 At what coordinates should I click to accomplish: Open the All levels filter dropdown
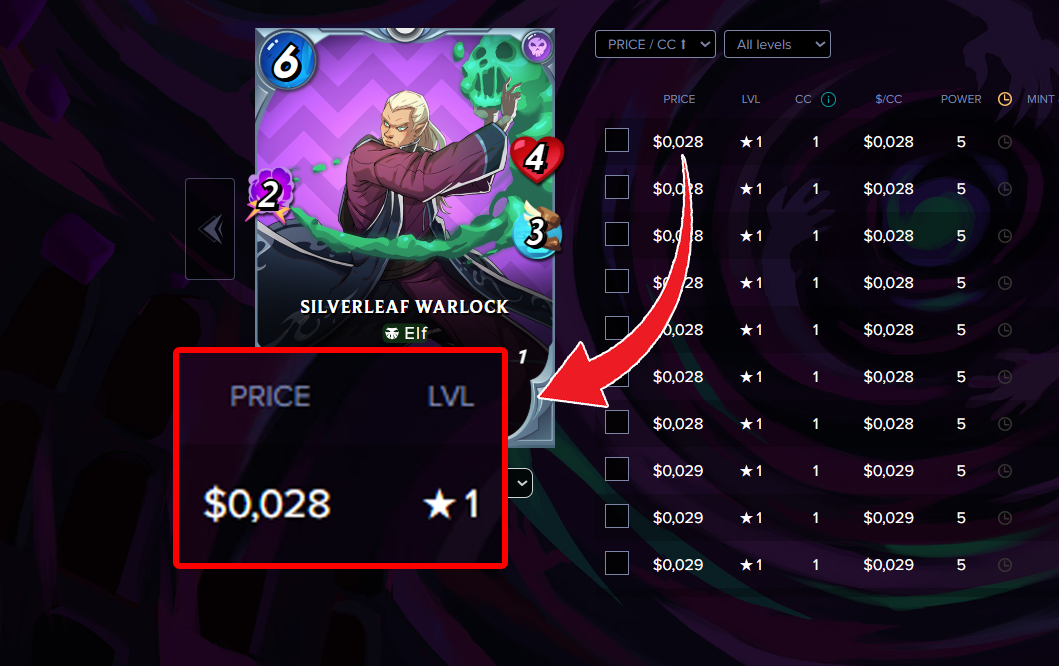(777, 45)
